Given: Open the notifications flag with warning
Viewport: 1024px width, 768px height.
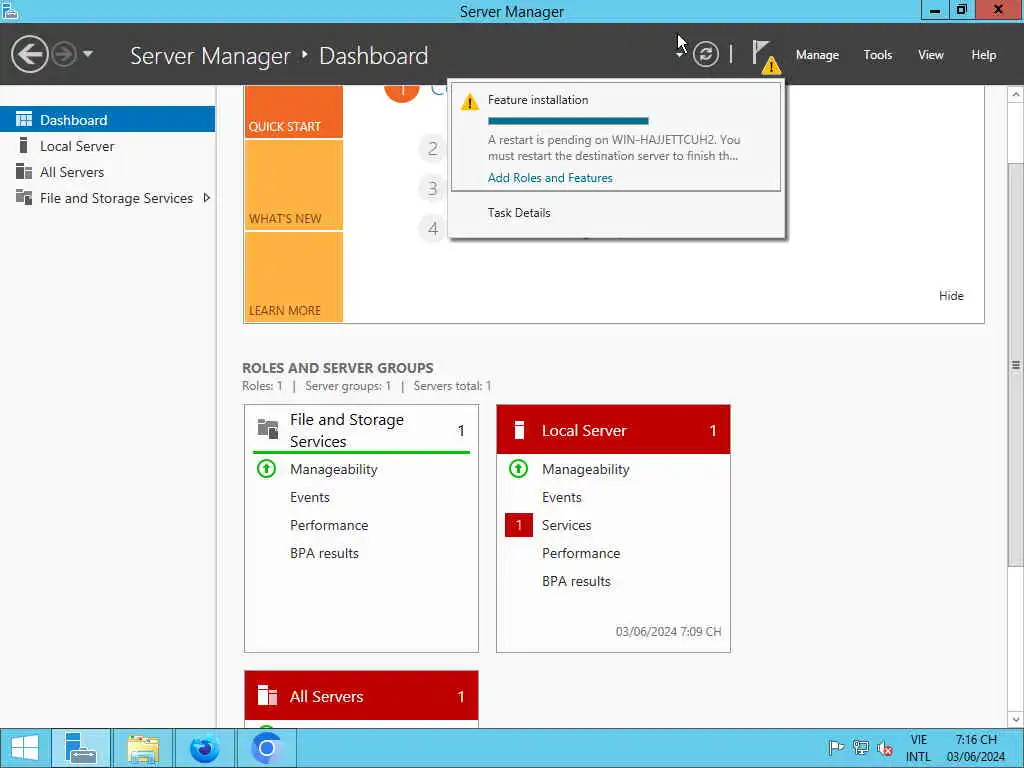Looking at the screenshot, I should coord(765,56).
